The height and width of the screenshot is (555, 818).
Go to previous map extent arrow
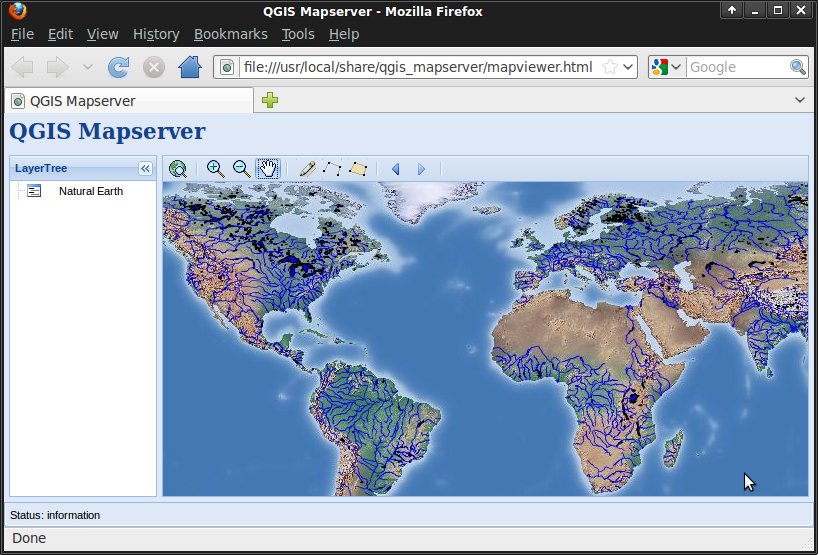[x=395, y=169]
